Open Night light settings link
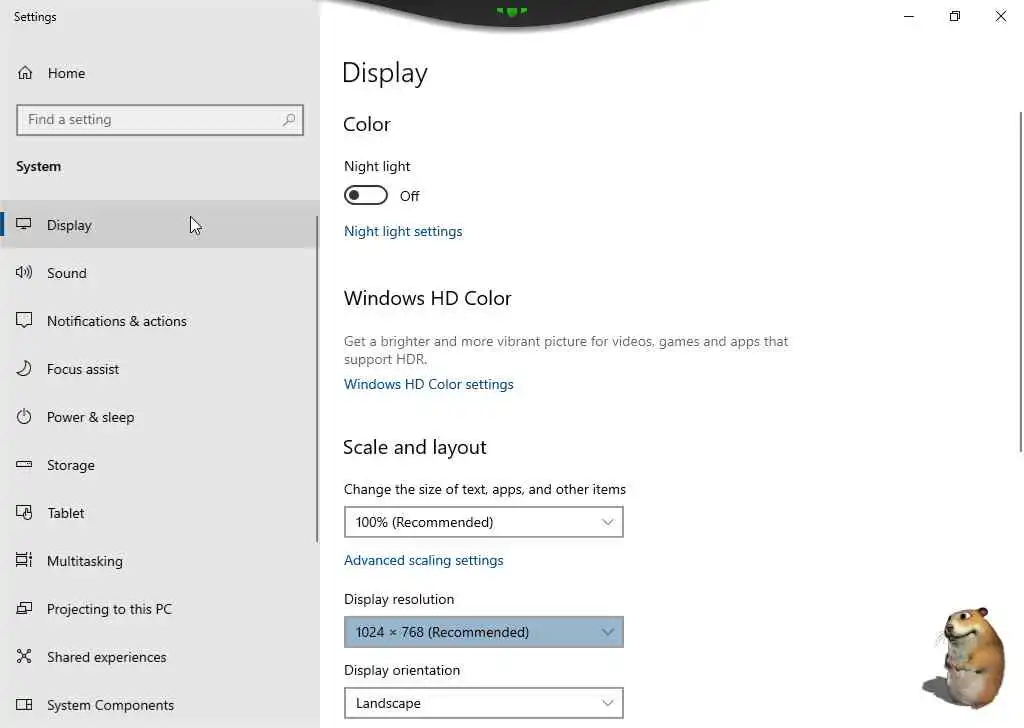Viewport: 1024px width, 728px height. [403, 231]
